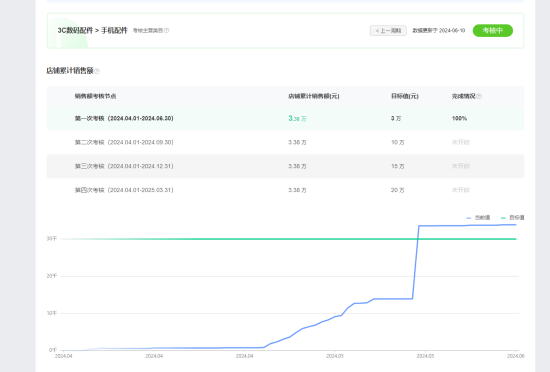Select 手机配件 category in breadcrumb
This screenshot has height=372, width=550.
click(x=114, y=31)
